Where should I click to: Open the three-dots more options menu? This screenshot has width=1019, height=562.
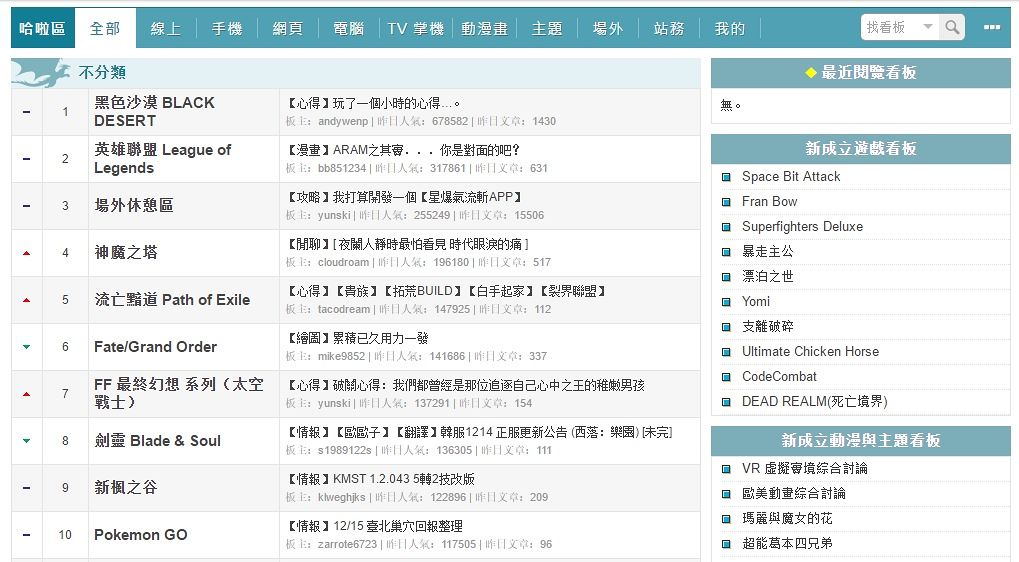[x=991, y=28]
